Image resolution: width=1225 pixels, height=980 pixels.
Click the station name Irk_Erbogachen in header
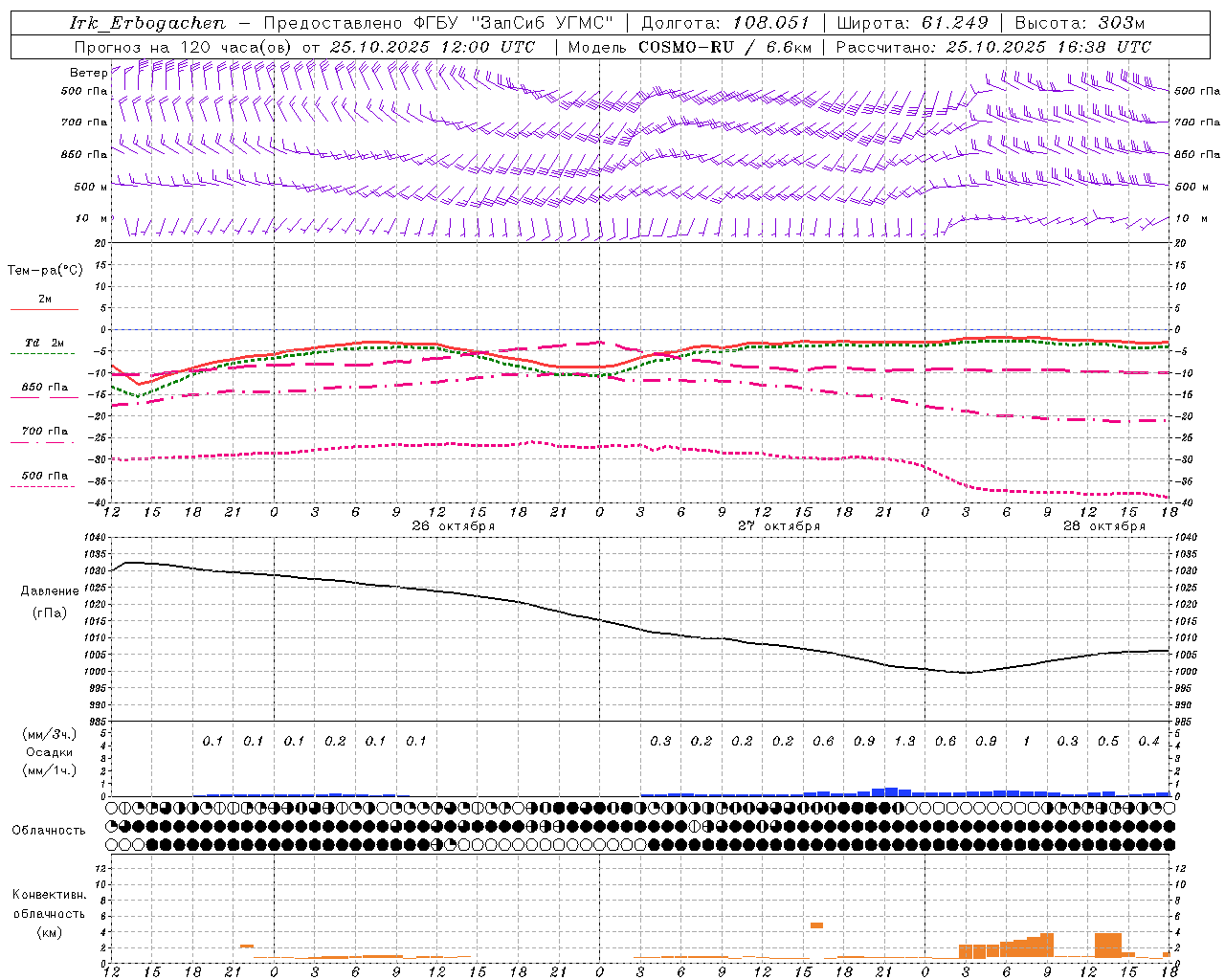tap(147, 23)
